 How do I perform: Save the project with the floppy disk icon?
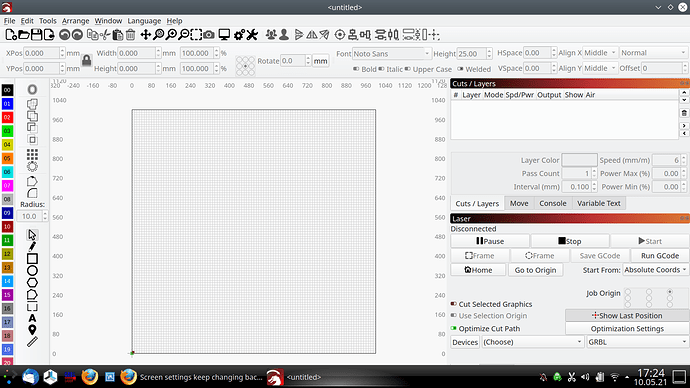tap(37, 35)
